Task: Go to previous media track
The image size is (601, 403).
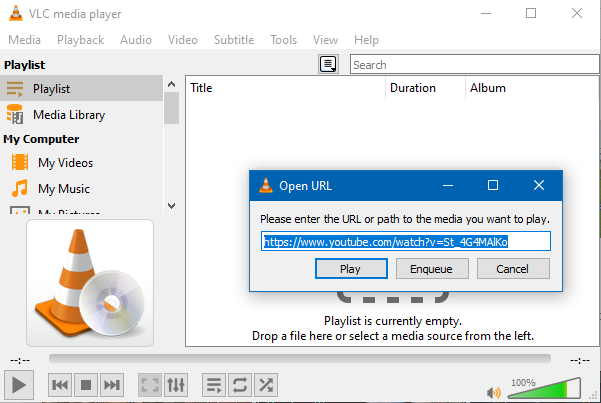Action: 60,385
